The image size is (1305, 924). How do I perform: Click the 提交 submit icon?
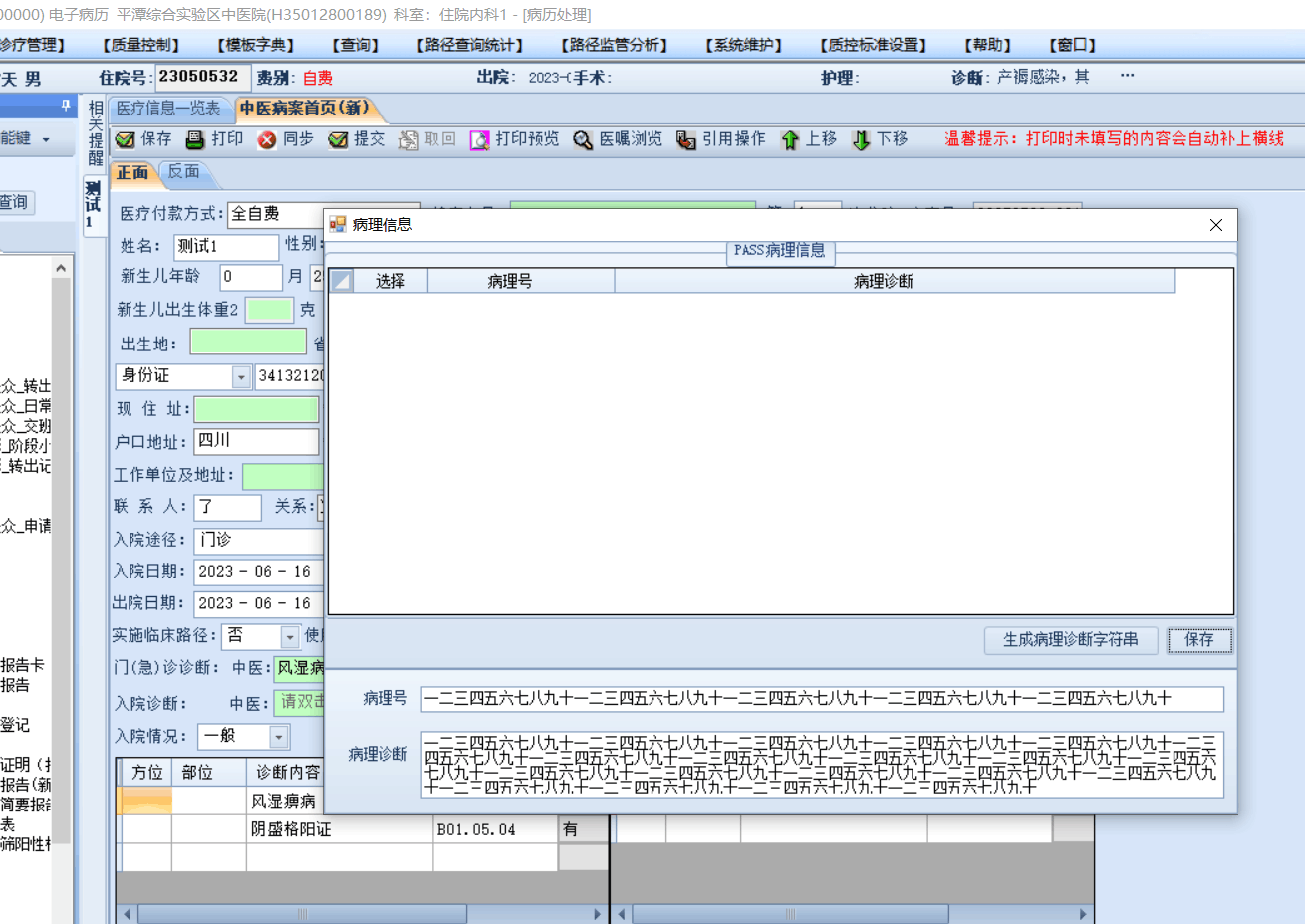tap(338, 140)
